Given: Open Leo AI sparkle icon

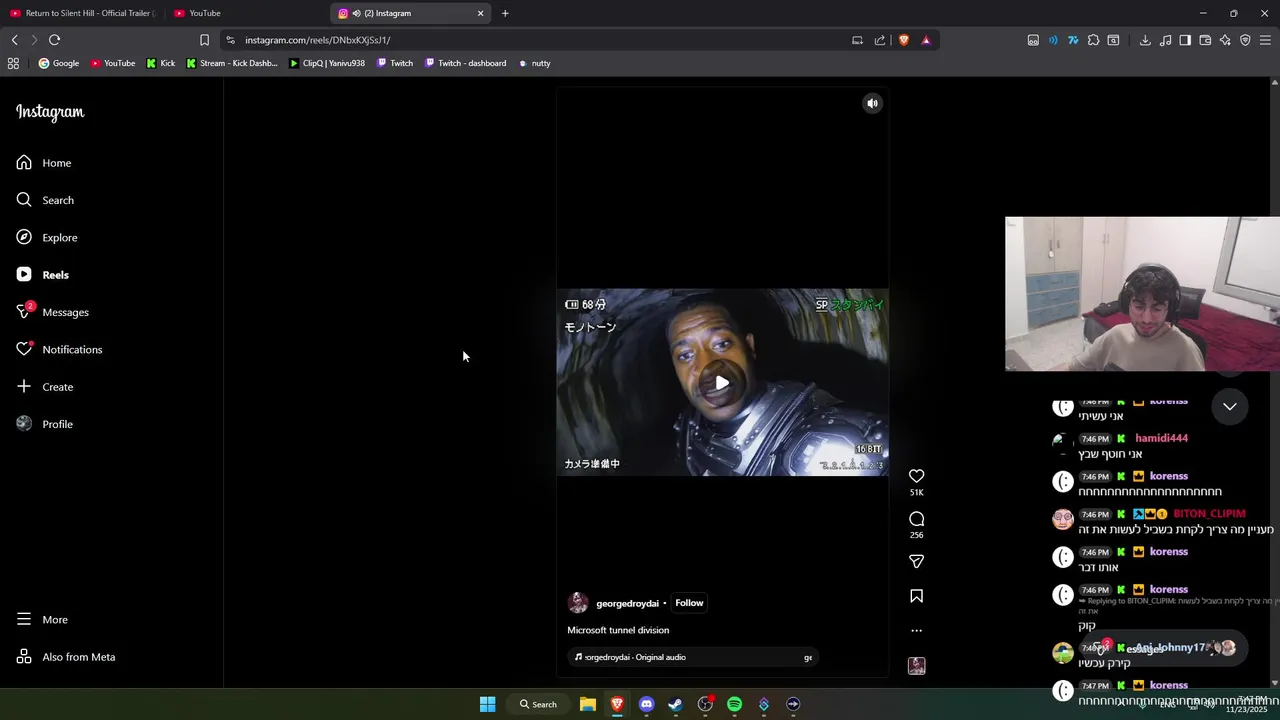Looking at the screenshot, I should (x=1225, y=40).
